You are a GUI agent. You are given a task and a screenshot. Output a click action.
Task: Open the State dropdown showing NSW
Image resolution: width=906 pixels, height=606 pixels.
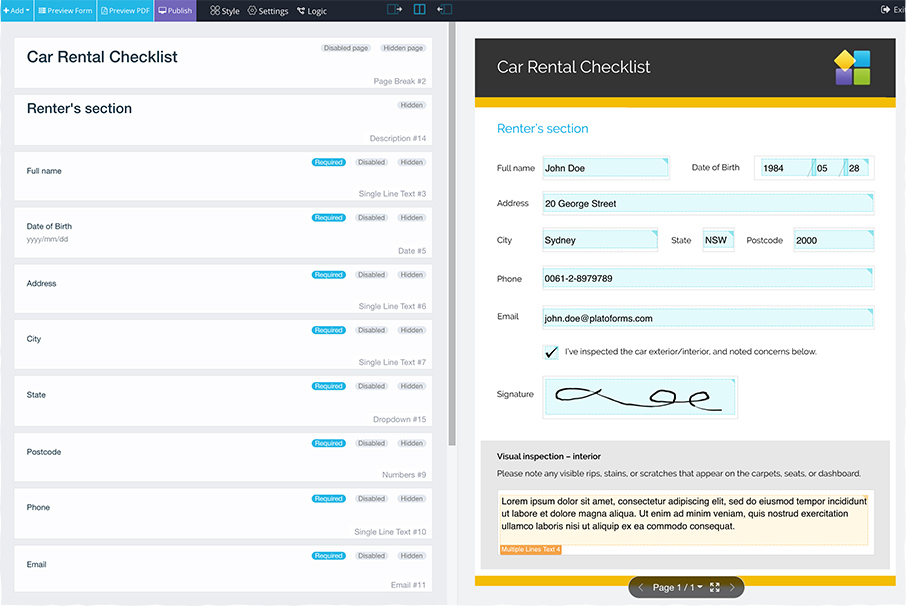718,240
